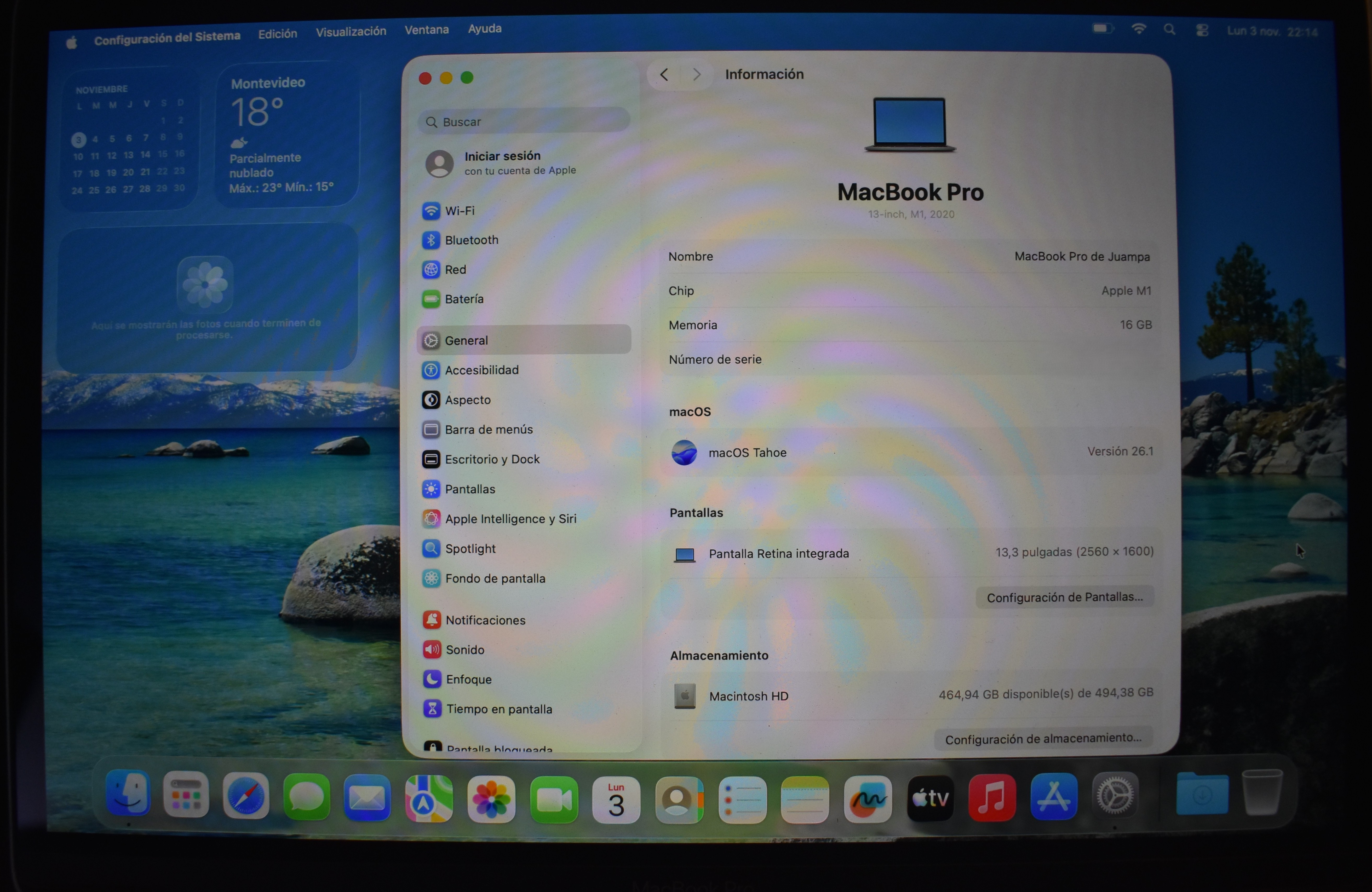Open Fondo de pantalla settings
The height and width of the screenshot is (892, 1372).
pos(524,578)
